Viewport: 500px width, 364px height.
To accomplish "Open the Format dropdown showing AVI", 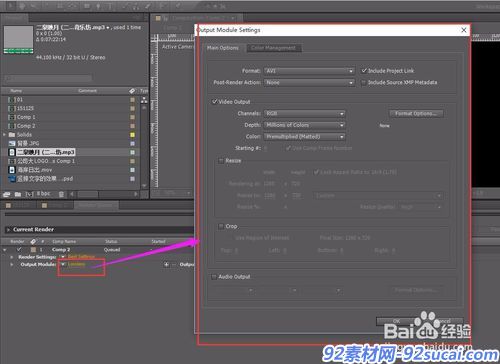I will 309,71.
